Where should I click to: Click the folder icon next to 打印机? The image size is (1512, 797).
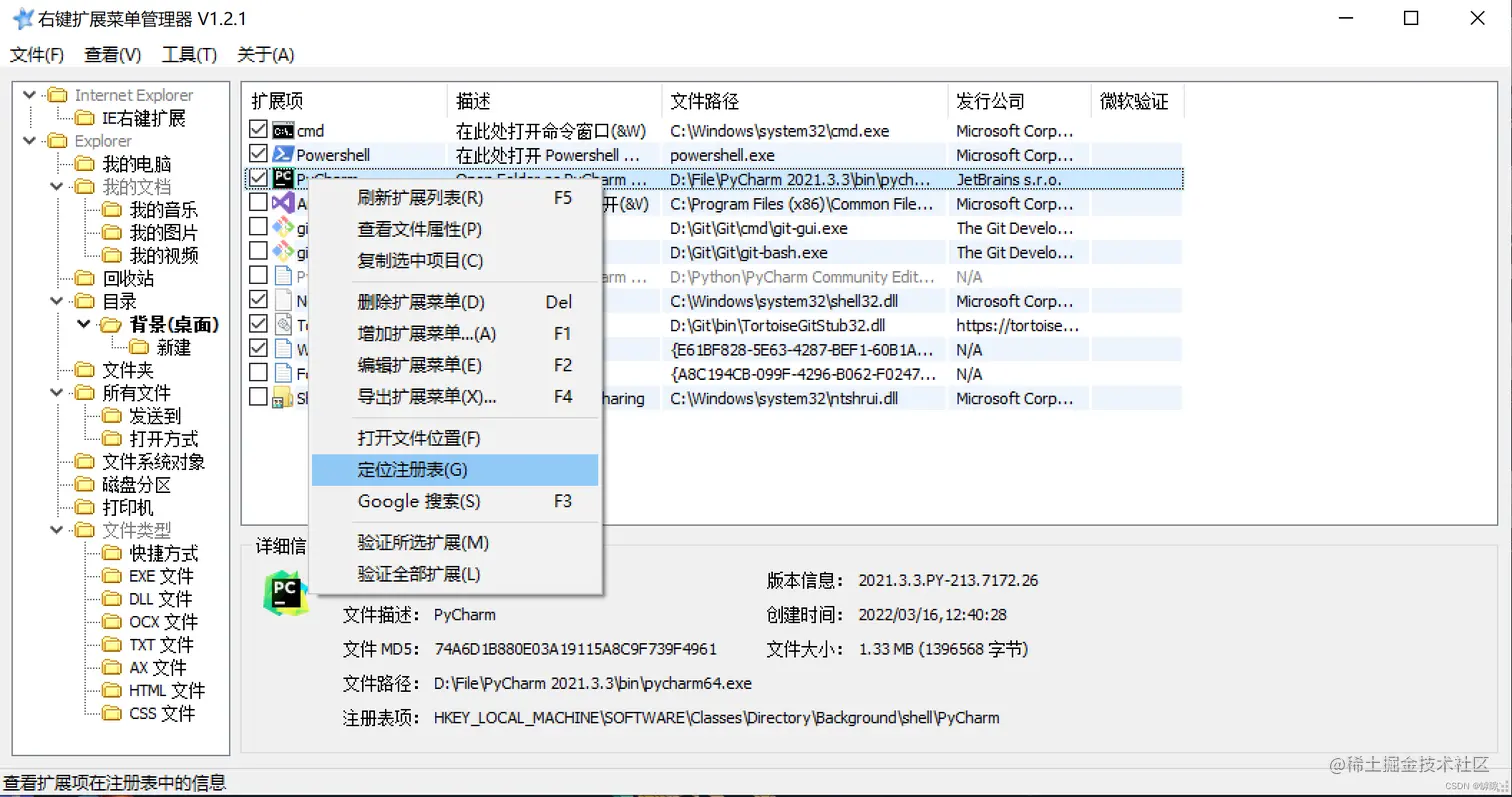point(85,508)
